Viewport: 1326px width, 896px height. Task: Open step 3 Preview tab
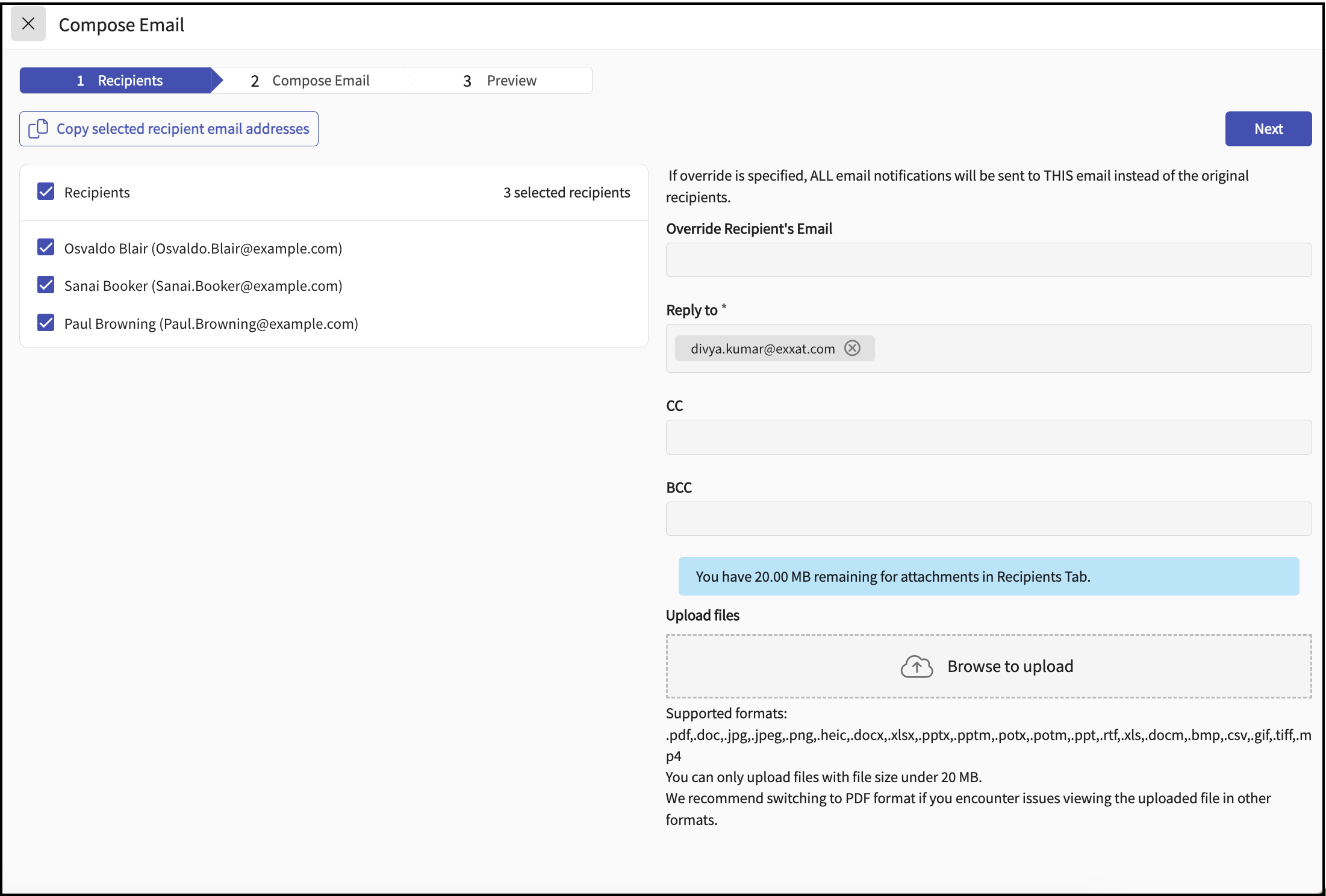coord(500,81)
